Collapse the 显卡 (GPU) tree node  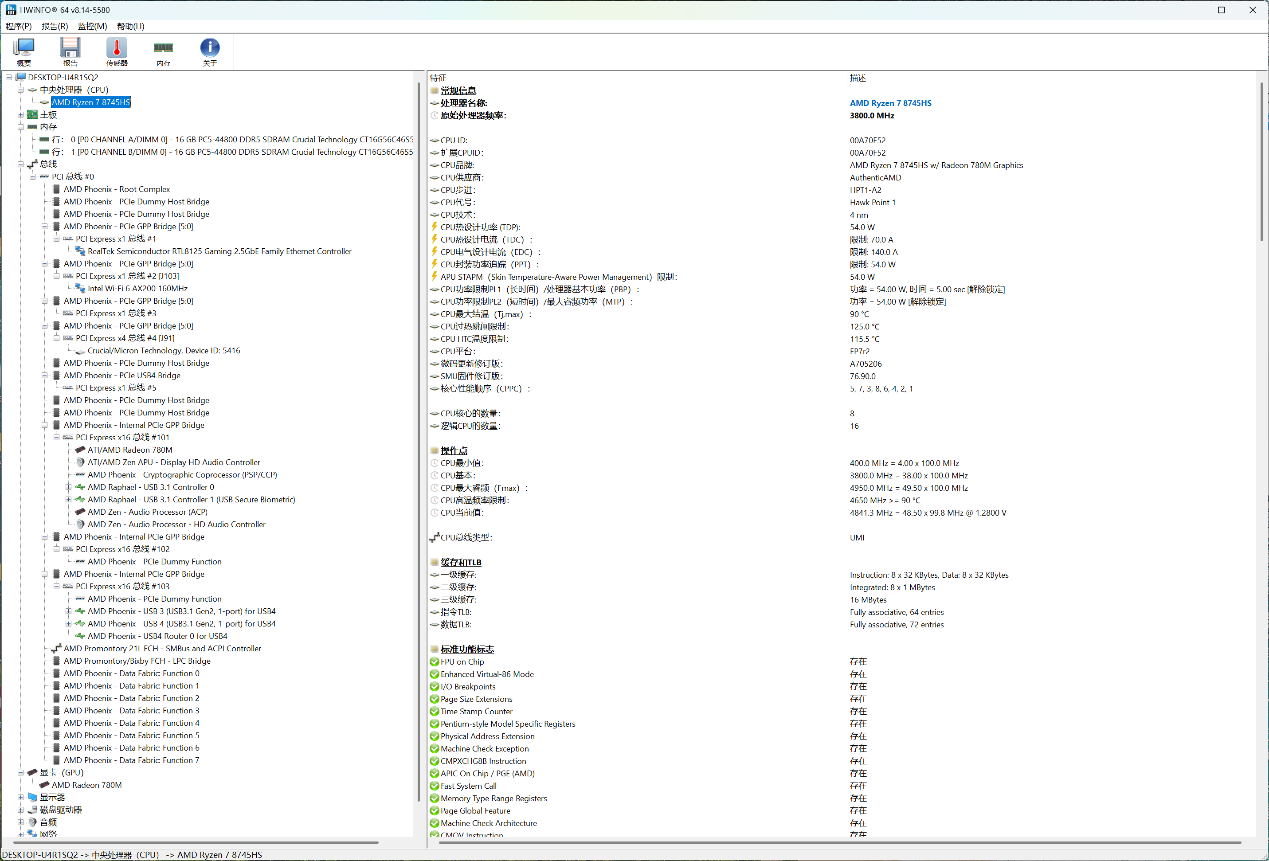21,773
